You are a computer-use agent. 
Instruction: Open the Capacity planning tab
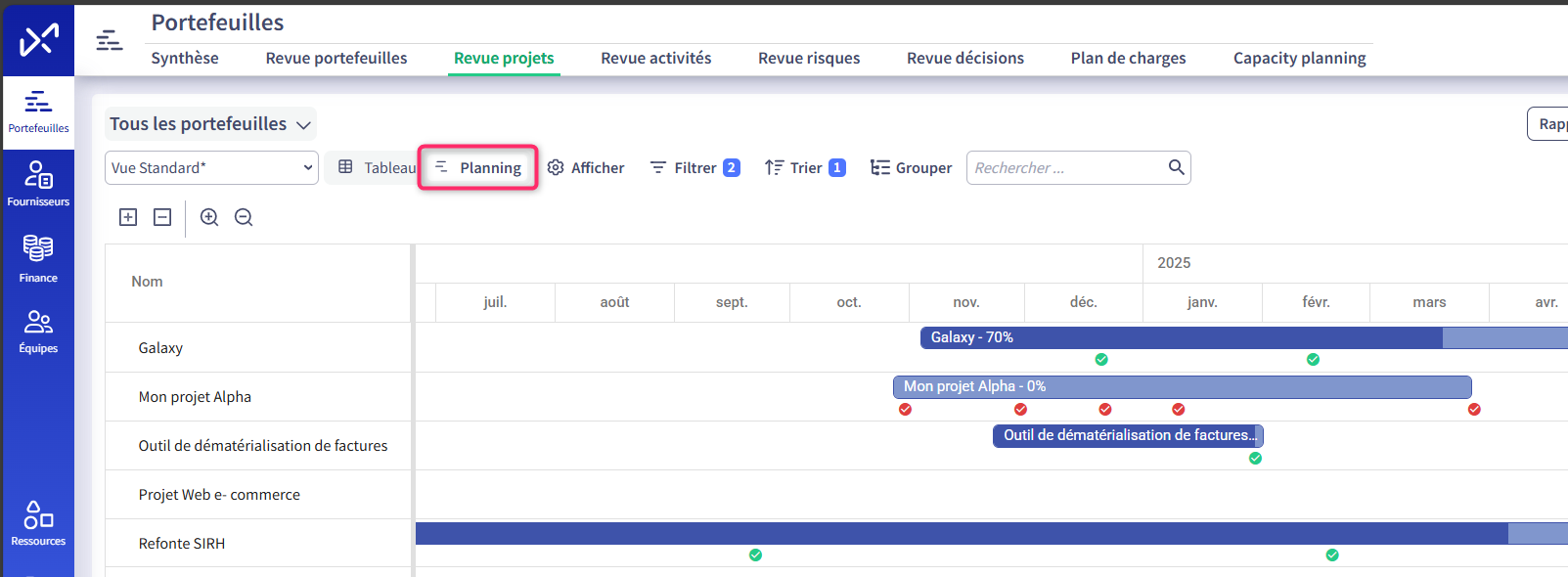coord(1299,59)
